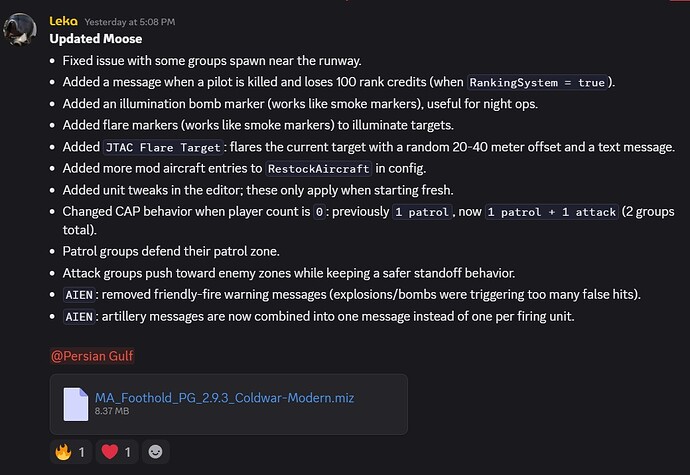Click the @Persian Gulf role mention
This screenshot has height=475, width=690.
(92, 355)
